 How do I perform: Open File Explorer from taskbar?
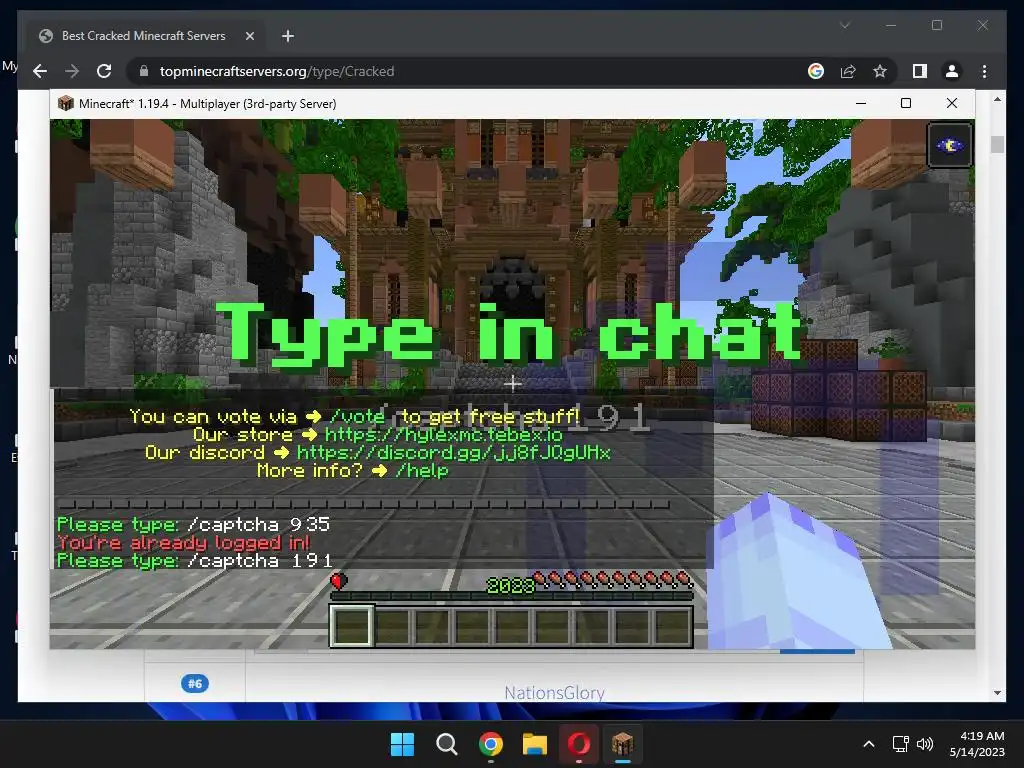(x=534, y=744)
